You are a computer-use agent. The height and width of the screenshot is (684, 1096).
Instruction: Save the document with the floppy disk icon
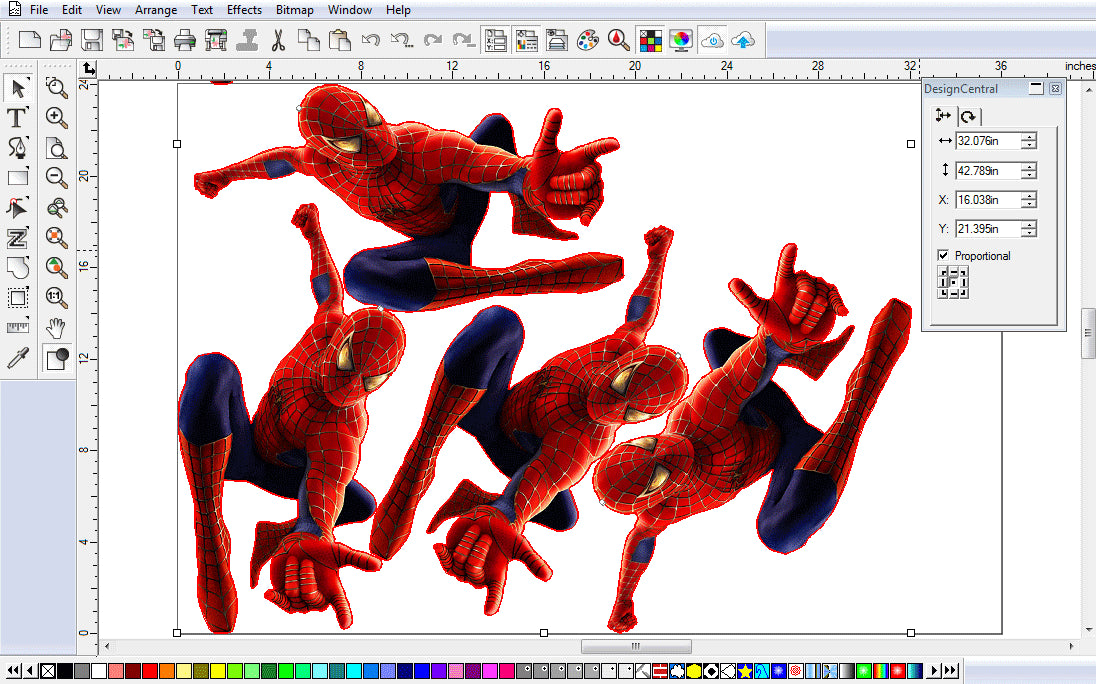(x=92, y=40)
